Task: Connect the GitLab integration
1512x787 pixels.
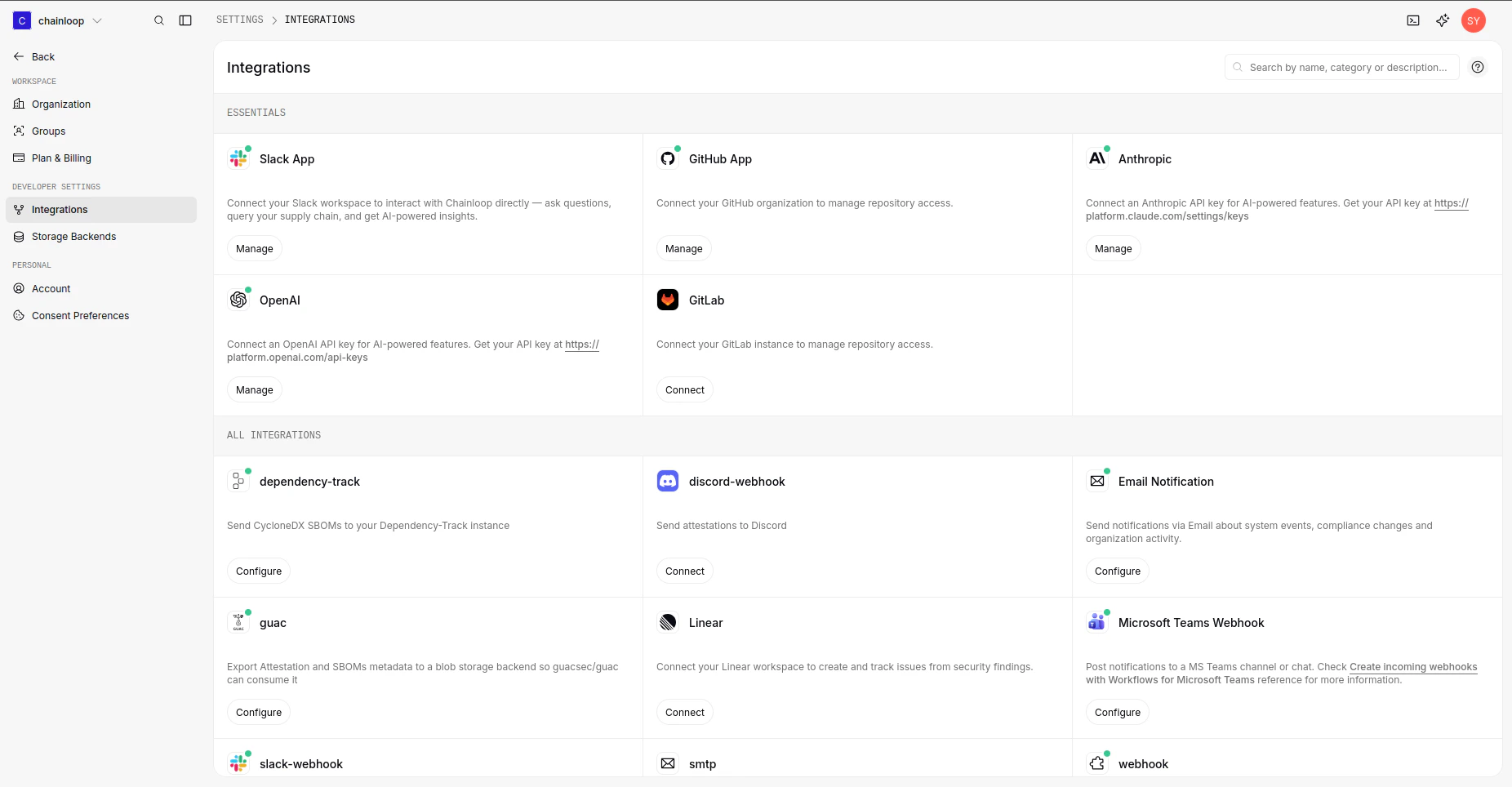Action: [x=685, y=389]
